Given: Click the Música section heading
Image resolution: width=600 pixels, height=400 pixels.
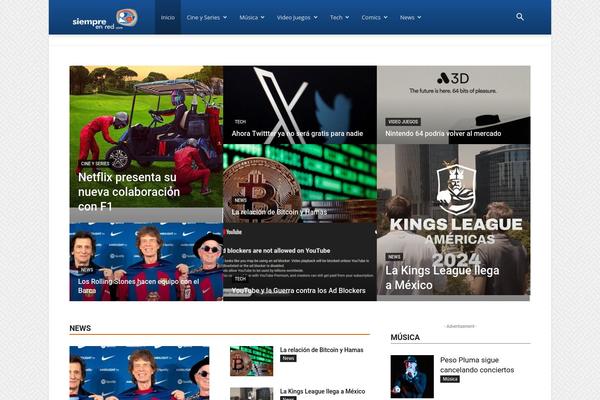Looking at the screenshot, I should (405, 337).
